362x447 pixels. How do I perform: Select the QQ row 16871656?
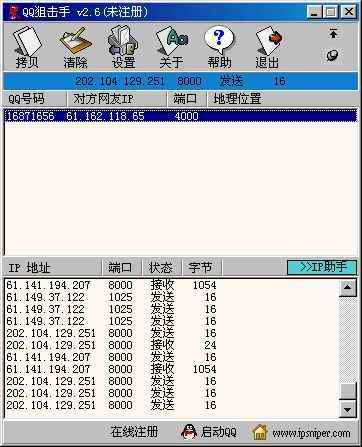[x=181, y=116]
